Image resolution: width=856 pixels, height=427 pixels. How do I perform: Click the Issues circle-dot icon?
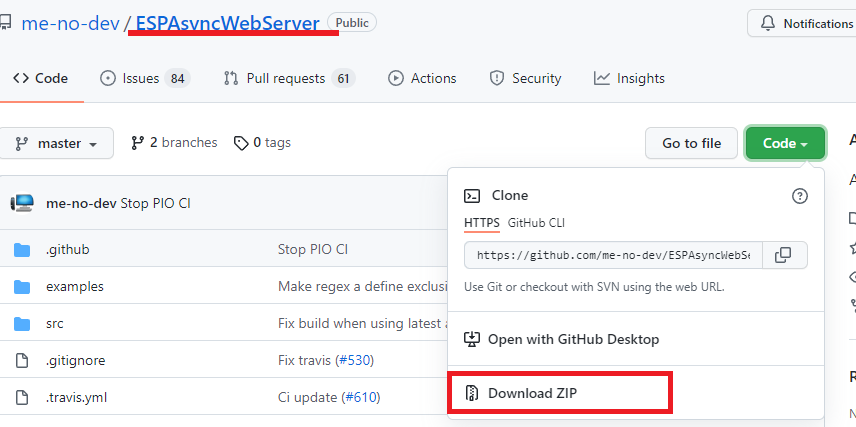tap(108, 79)
